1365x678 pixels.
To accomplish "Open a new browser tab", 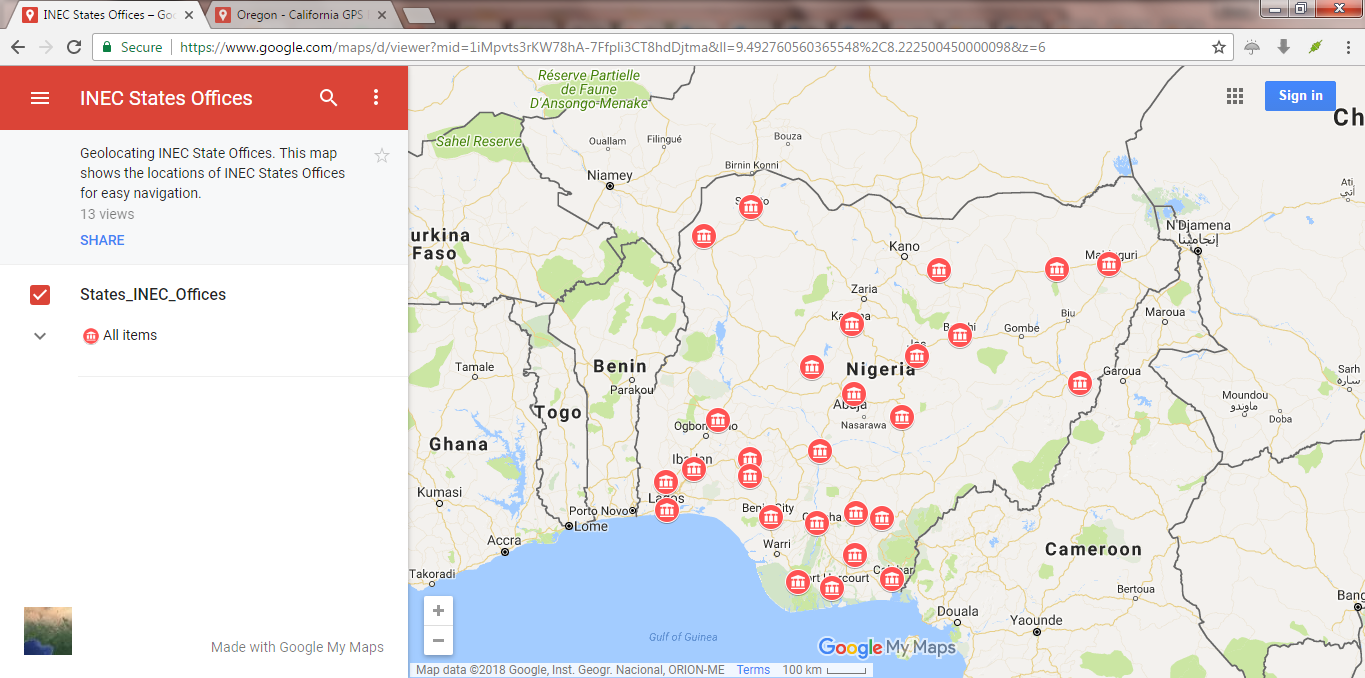I will 418,15.
